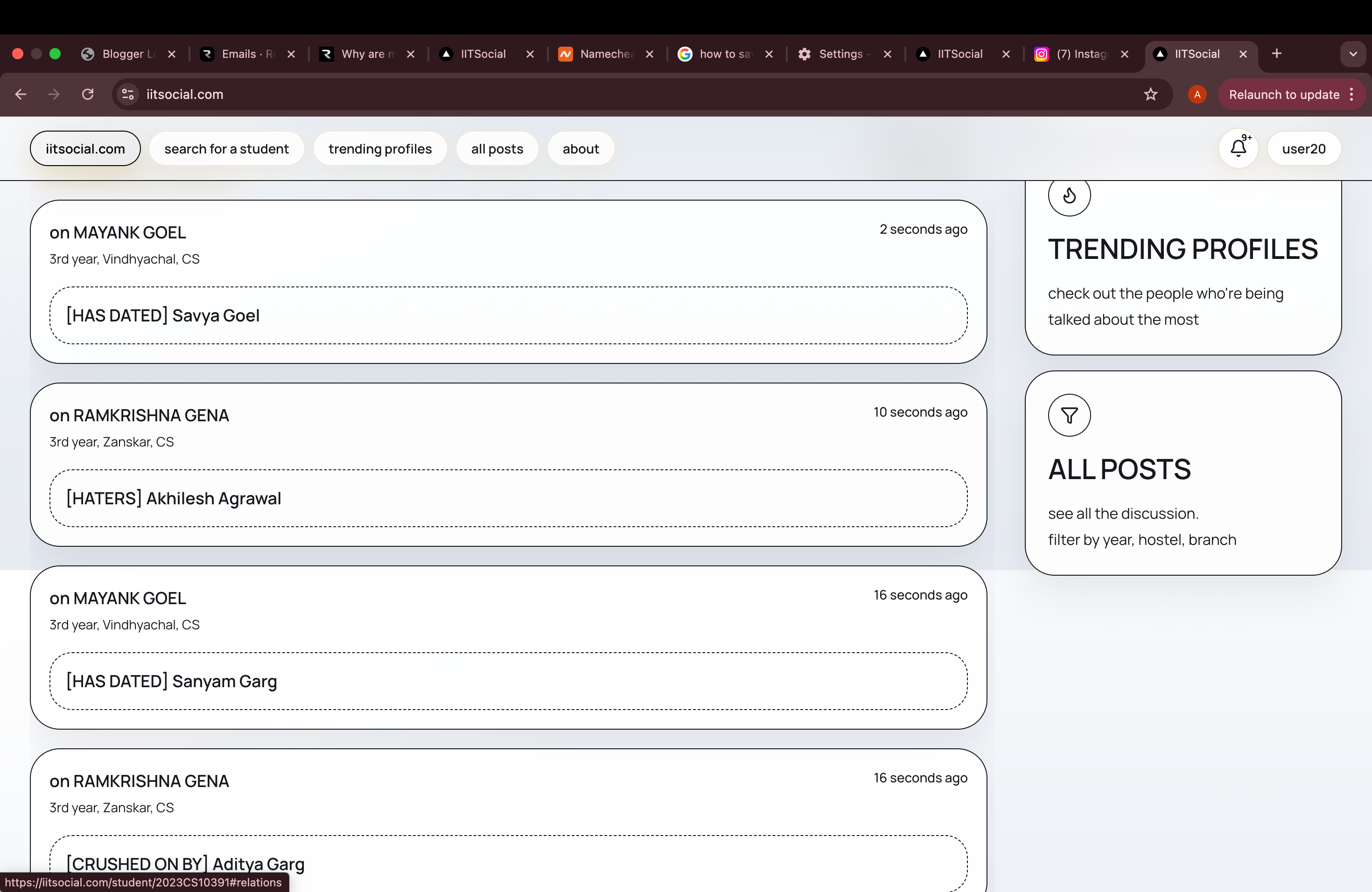Open the user20 account menu
This screenshot has width=1372, height=892.
pyautogui.click(x=1303, y=149)
